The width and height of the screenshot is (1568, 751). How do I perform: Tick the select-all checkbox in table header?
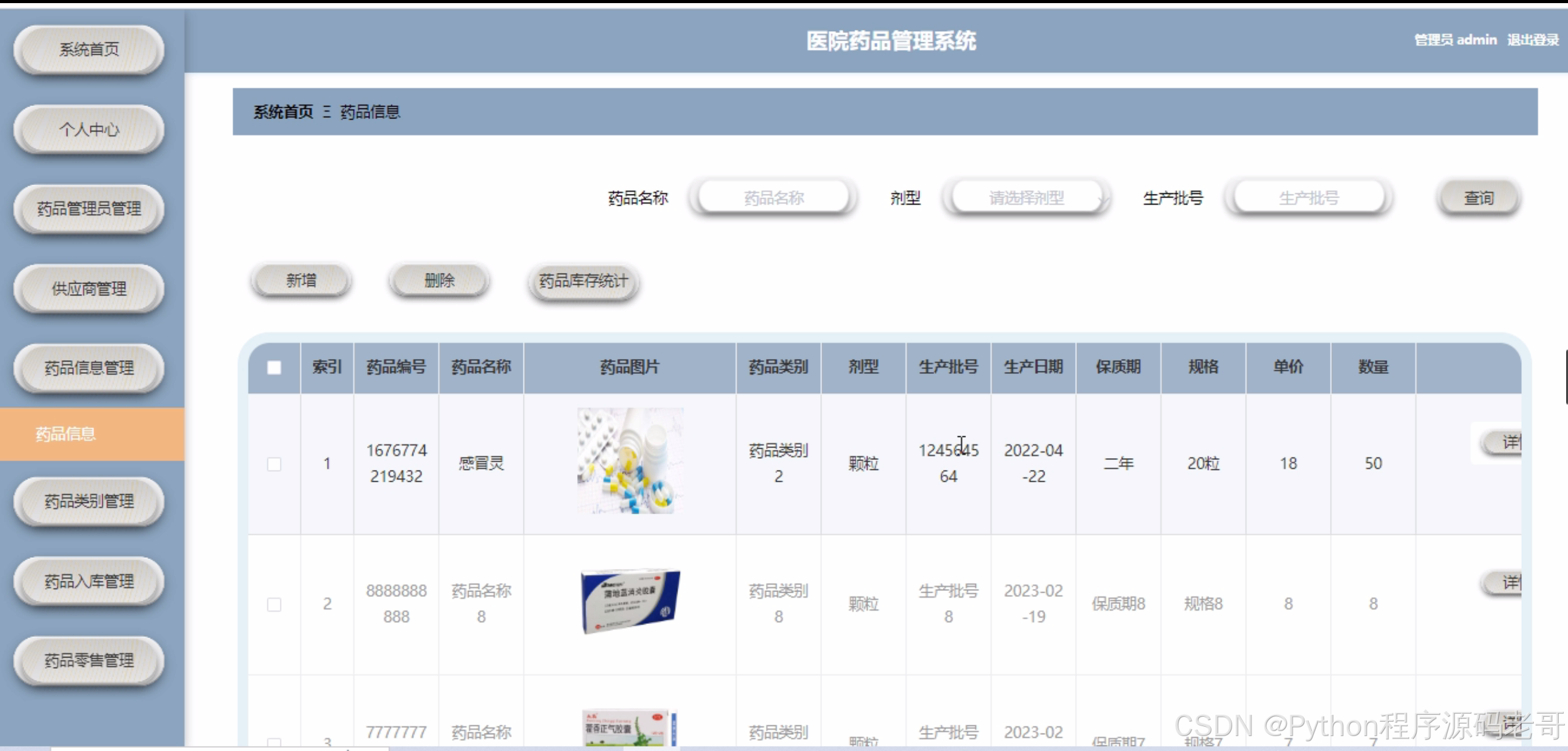click(274, 368)
